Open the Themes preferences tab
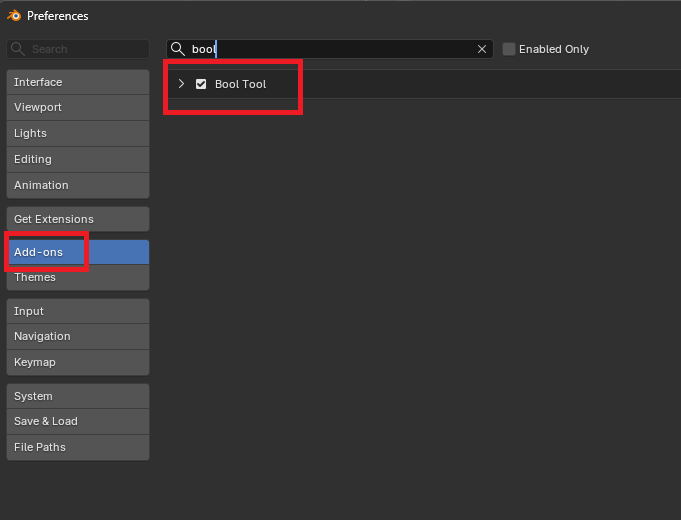Screen dimensions: 681x520 pos(78,277)
